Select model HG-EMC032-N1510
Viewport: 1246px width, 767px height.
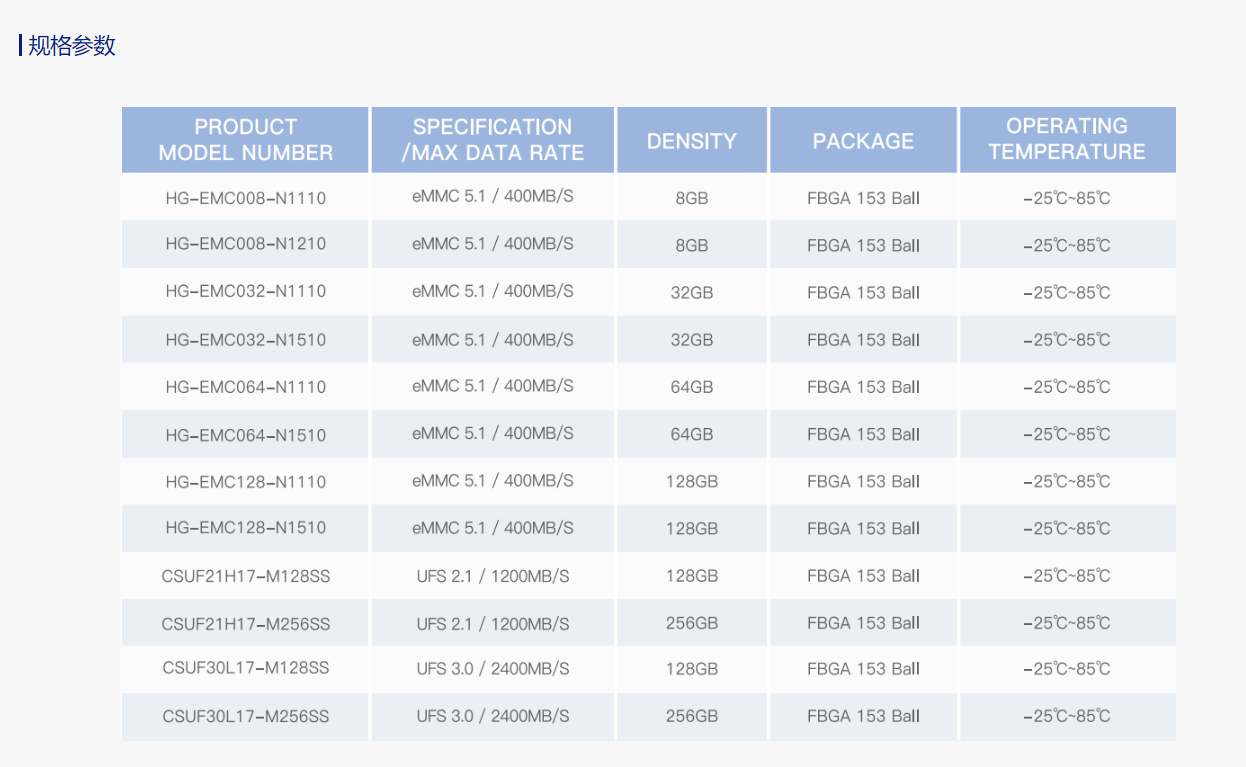(x=246, y=340)
